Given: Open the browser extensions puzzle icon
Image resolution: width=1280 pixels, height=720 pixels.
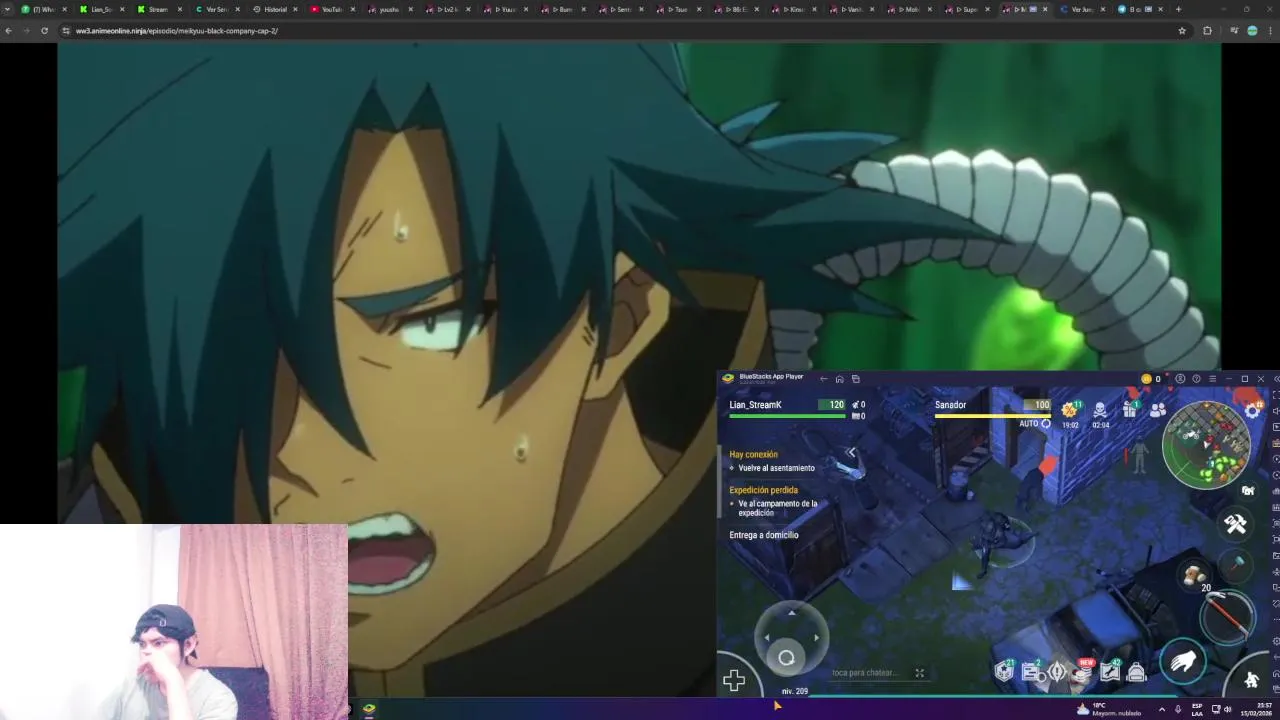Looking at the screenshot, I should (x=1207, y=31).
